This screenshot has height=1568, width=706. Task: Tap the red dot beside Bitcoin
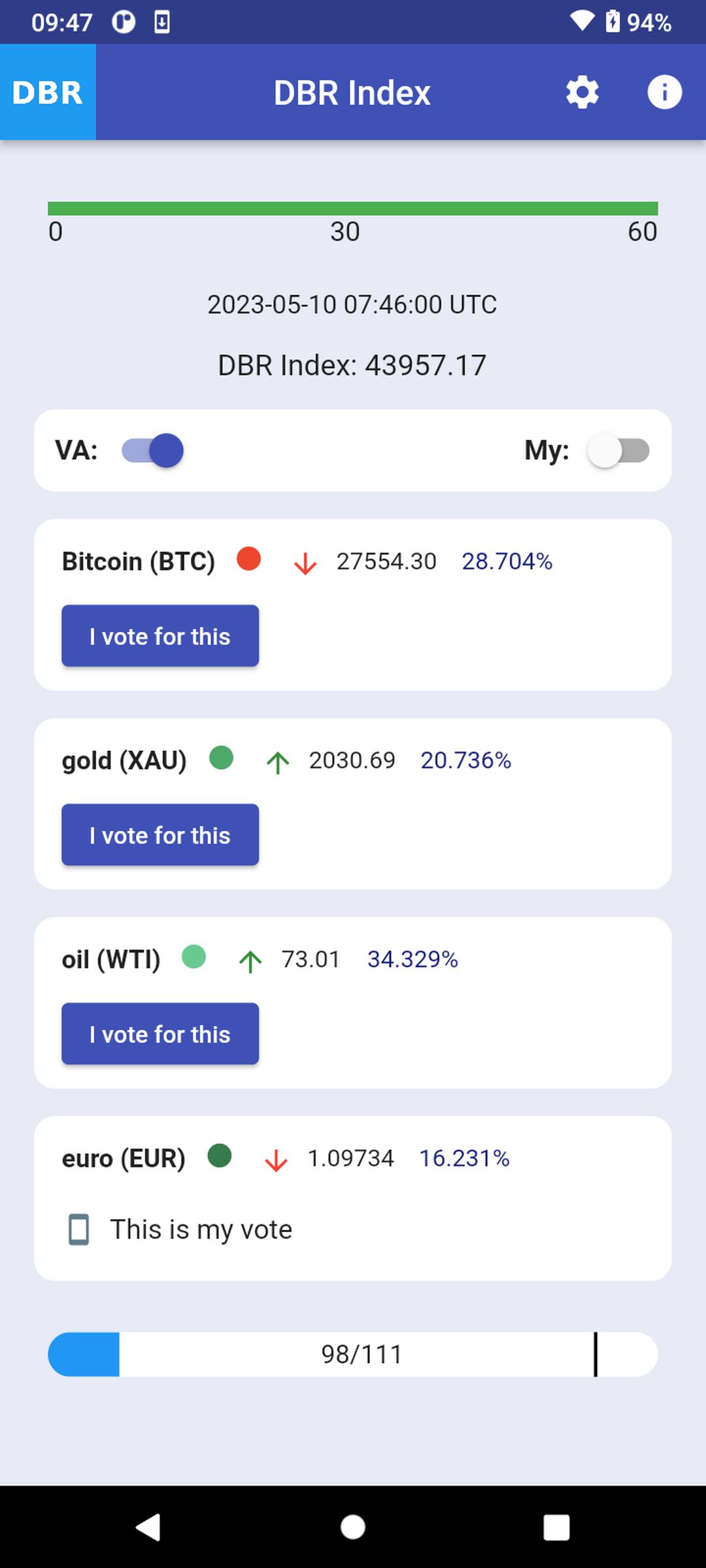click(248, 559)
